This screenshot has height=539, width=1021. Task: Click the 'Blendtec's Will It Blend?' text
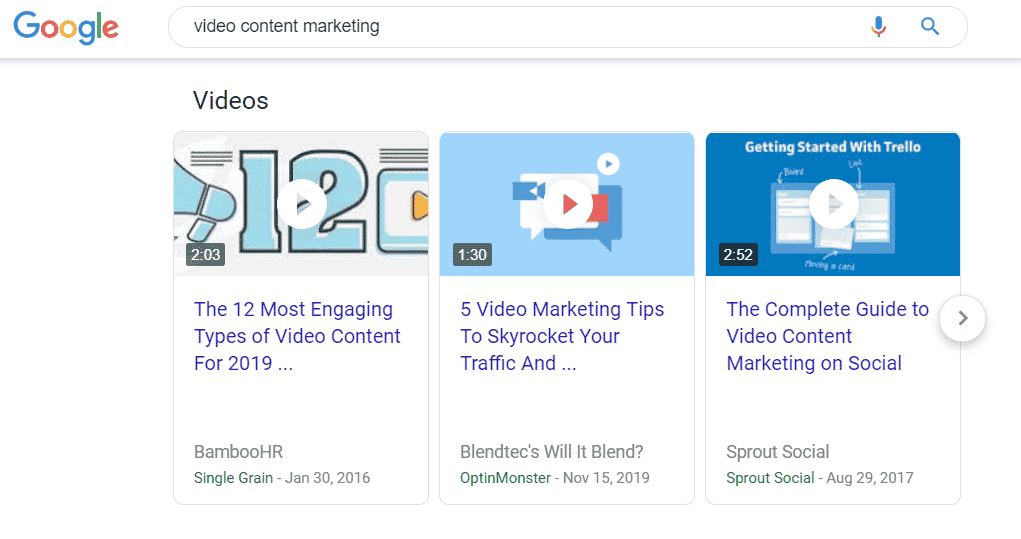pyautogui.click(x=552, y=452)
